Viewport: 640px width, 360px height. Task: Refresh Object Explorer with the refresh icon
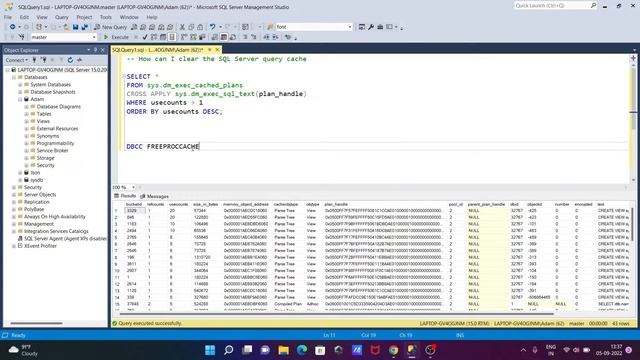point(70,60)
